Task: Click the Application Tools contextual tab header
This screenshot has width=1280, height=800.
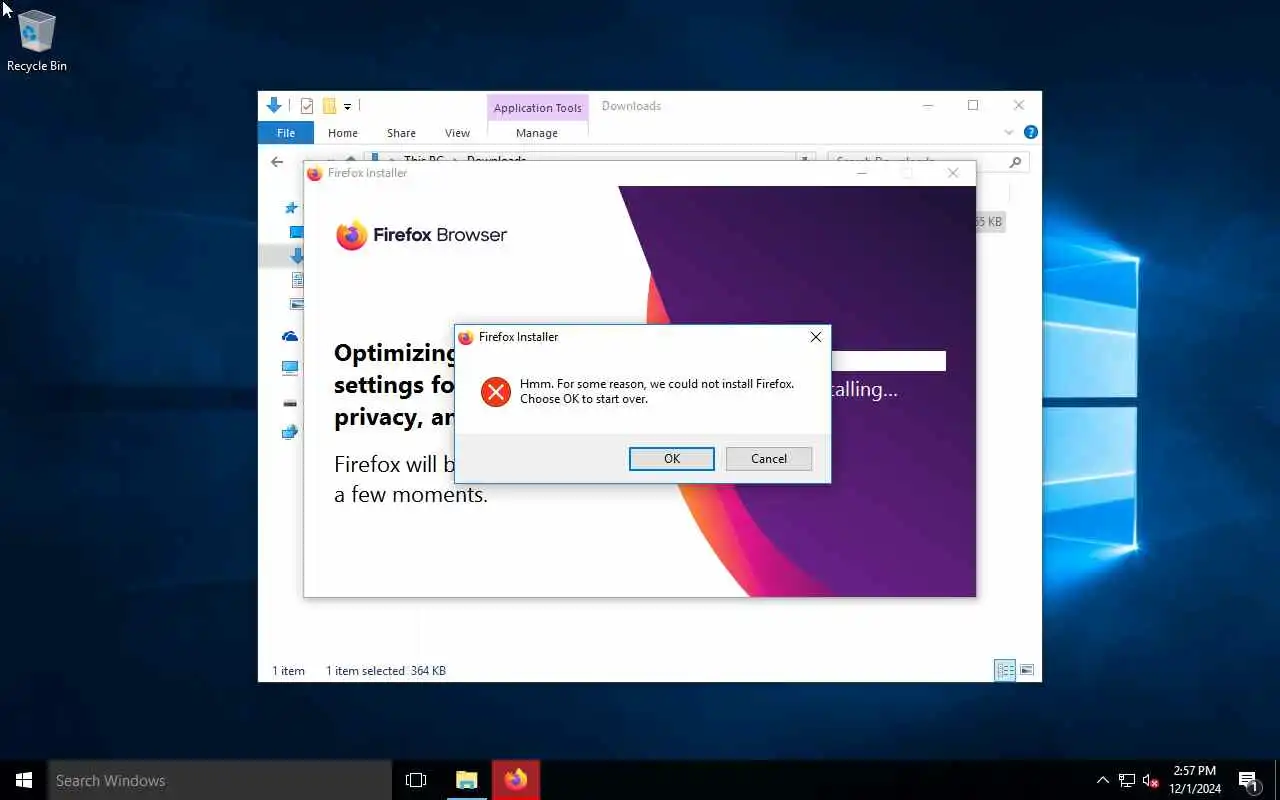Action: click(538, 108)
